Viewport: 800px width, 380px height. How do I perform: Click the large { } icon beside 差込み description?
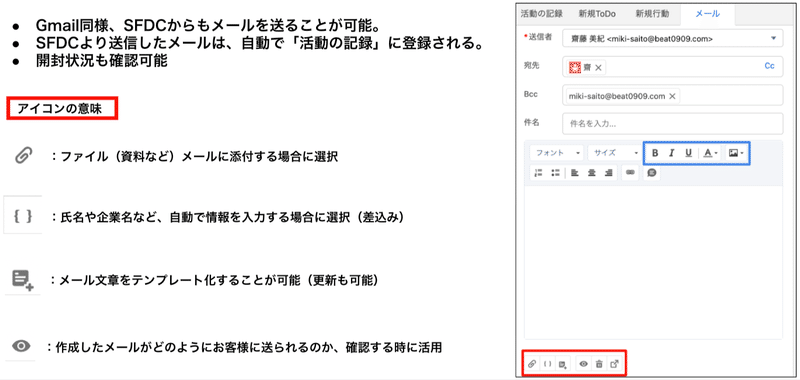click(23, 217)
